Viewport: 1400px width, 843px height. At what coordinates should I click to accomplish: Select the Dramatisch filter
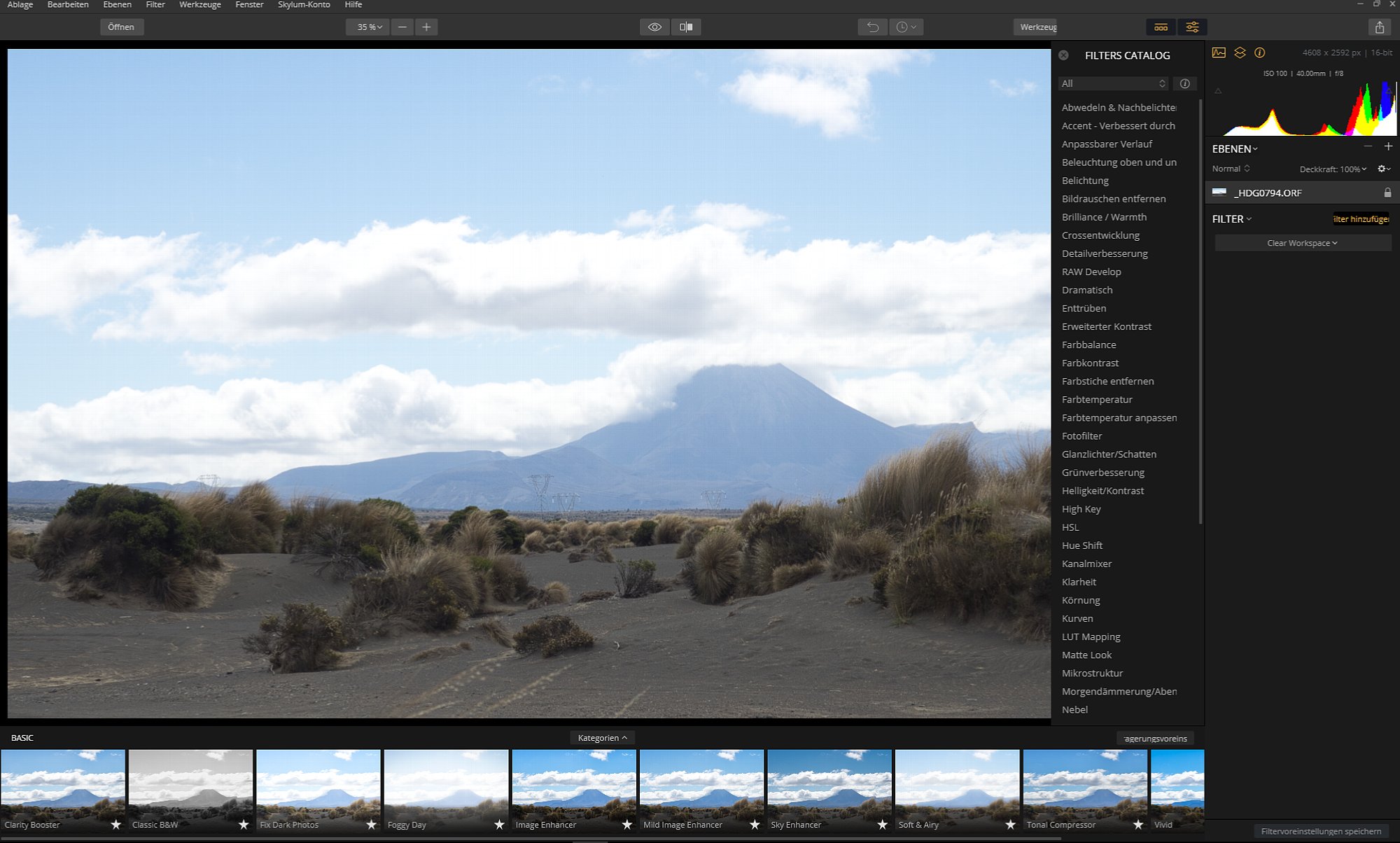click(x=1086, y=290)
